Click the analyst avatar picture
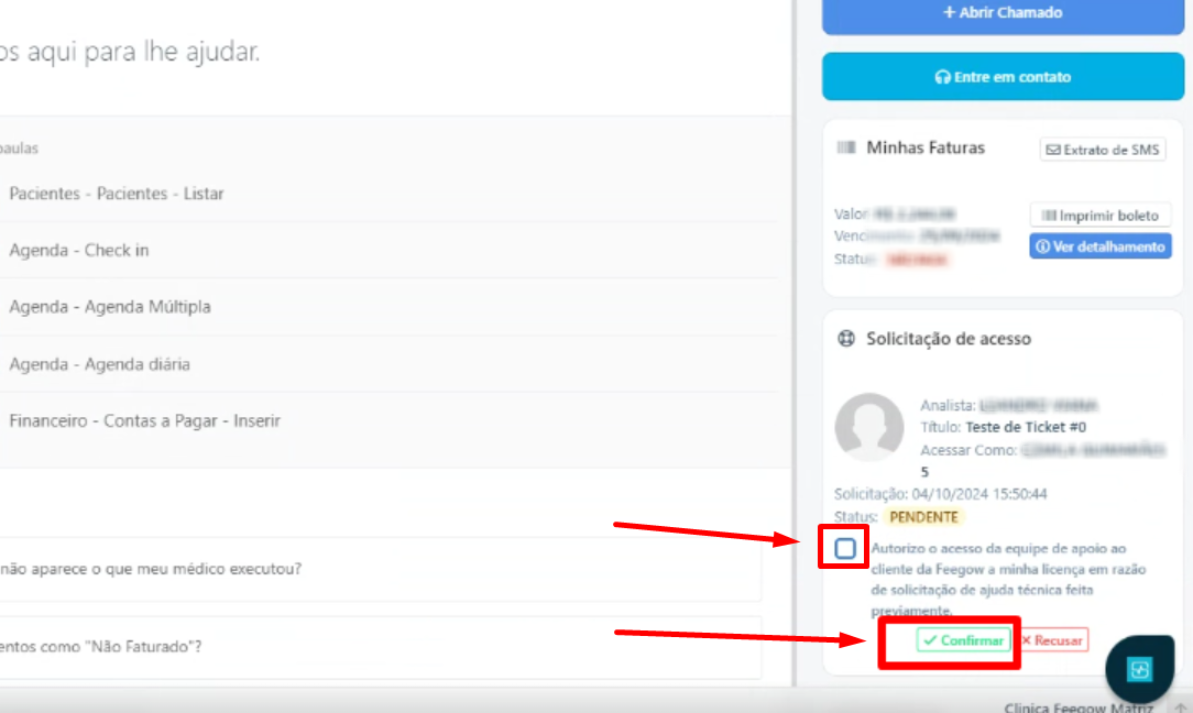The image size is (1193, 713). [x=869, y=427]
